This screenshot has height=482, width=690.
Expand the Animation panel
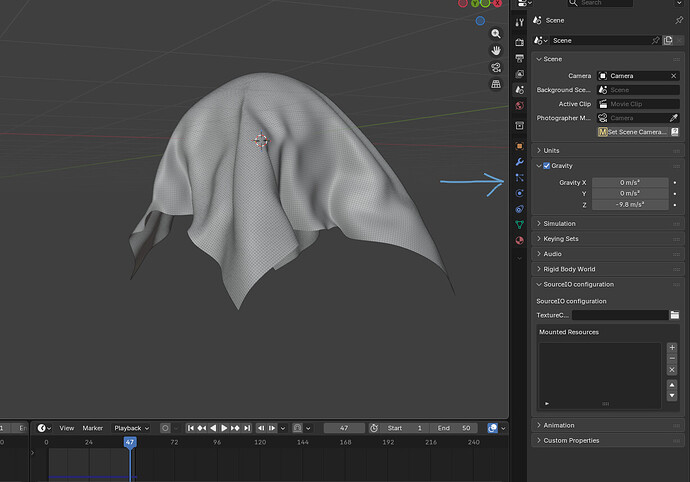[x=608, y=425]
